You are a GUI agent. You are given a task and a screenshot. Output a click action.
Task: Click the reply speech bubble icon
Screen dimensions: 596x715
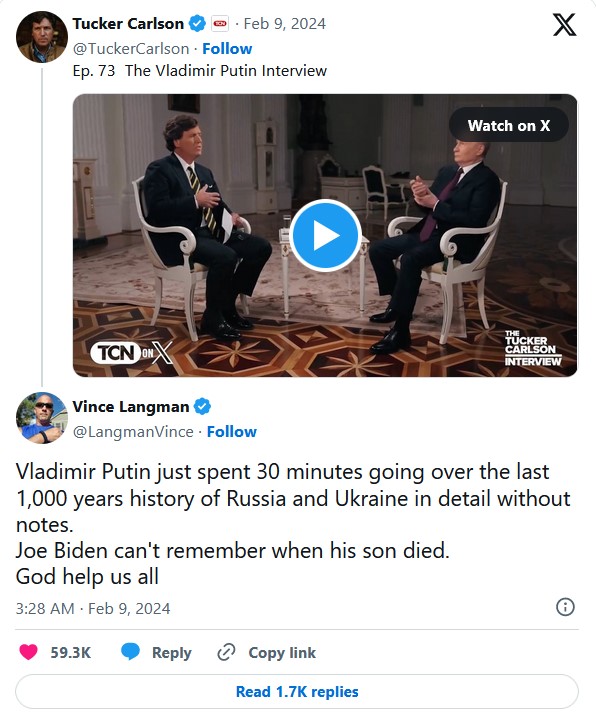click(x=130, y=652)
